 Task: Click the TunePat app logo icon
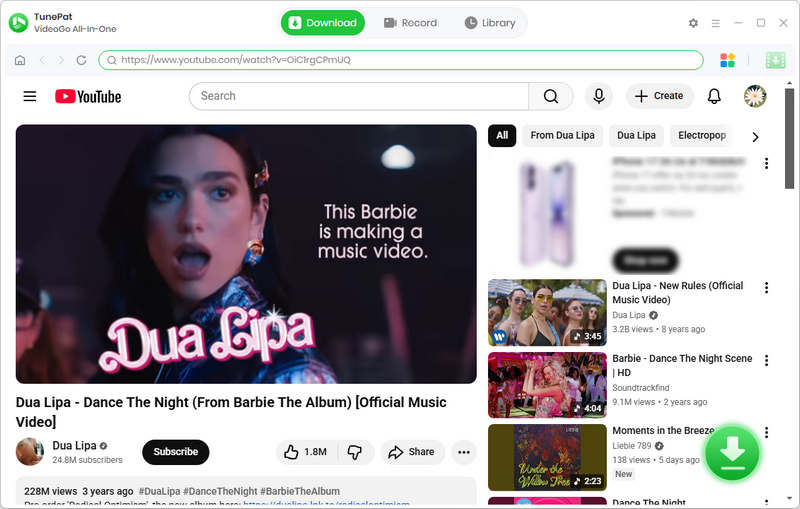(18, 22)
